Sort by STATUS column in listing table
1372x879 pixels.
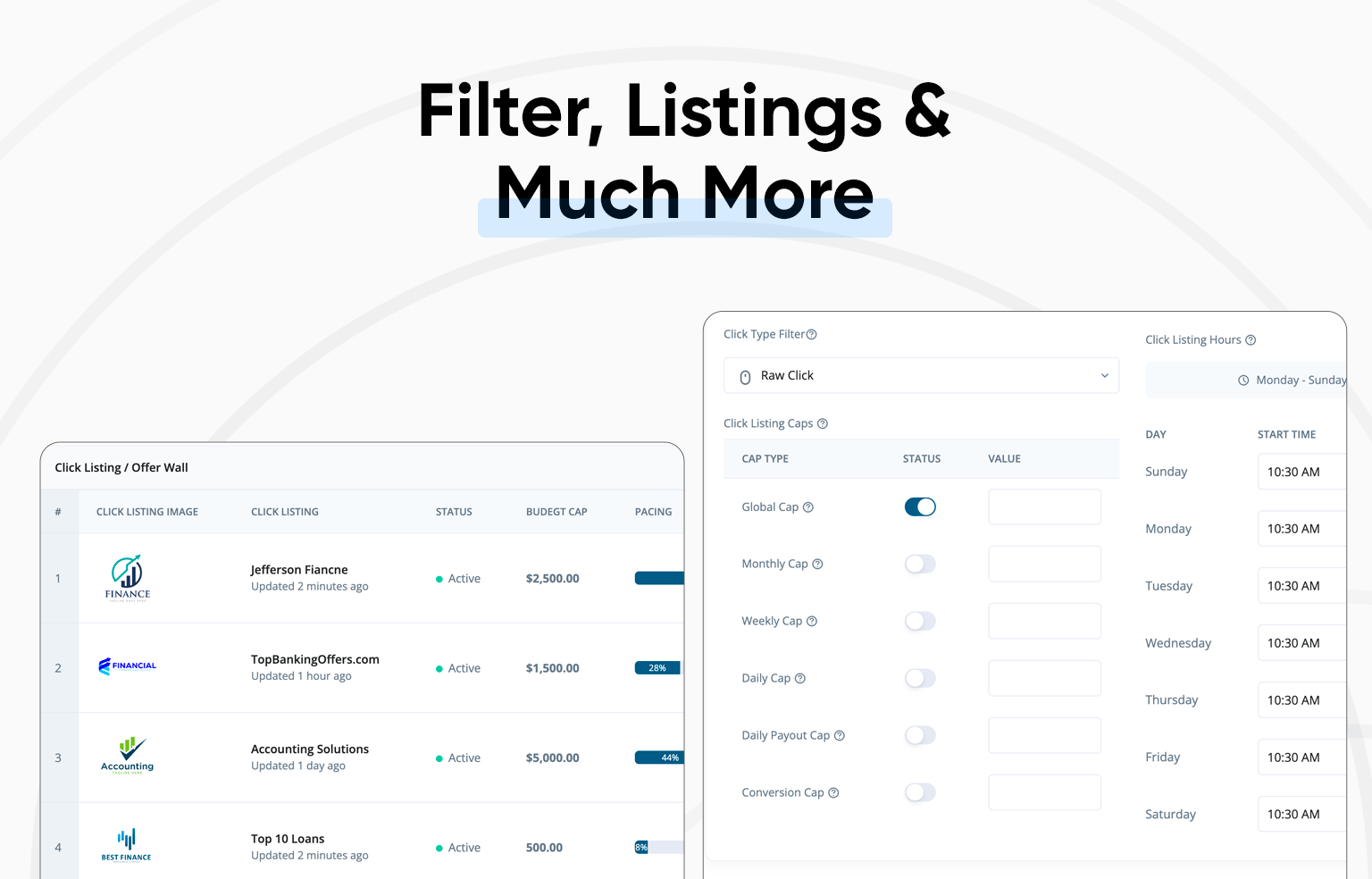point(454,512)
